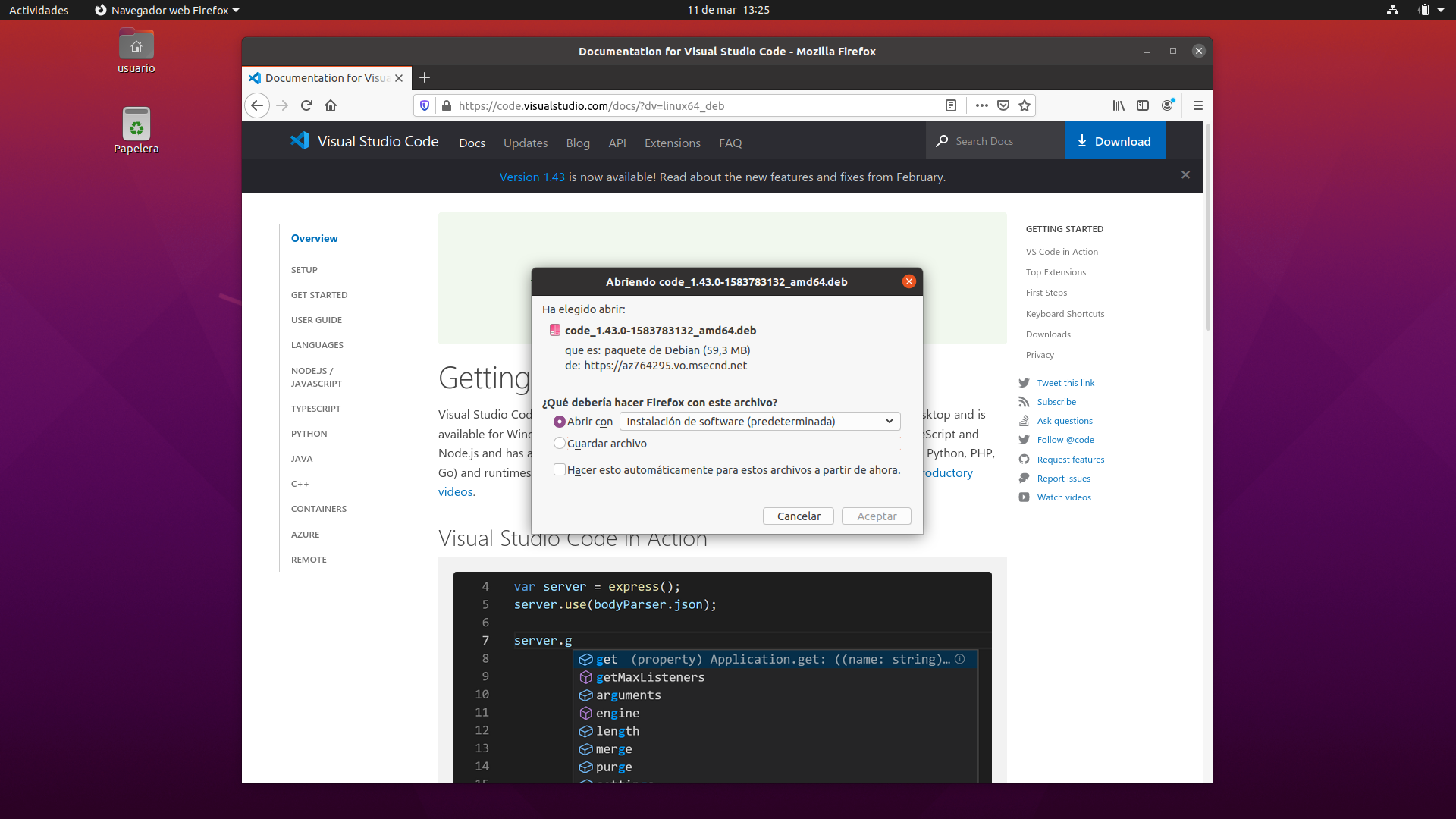Reload the current page
Screen dimensions: 1456x819
pos(306,105)
